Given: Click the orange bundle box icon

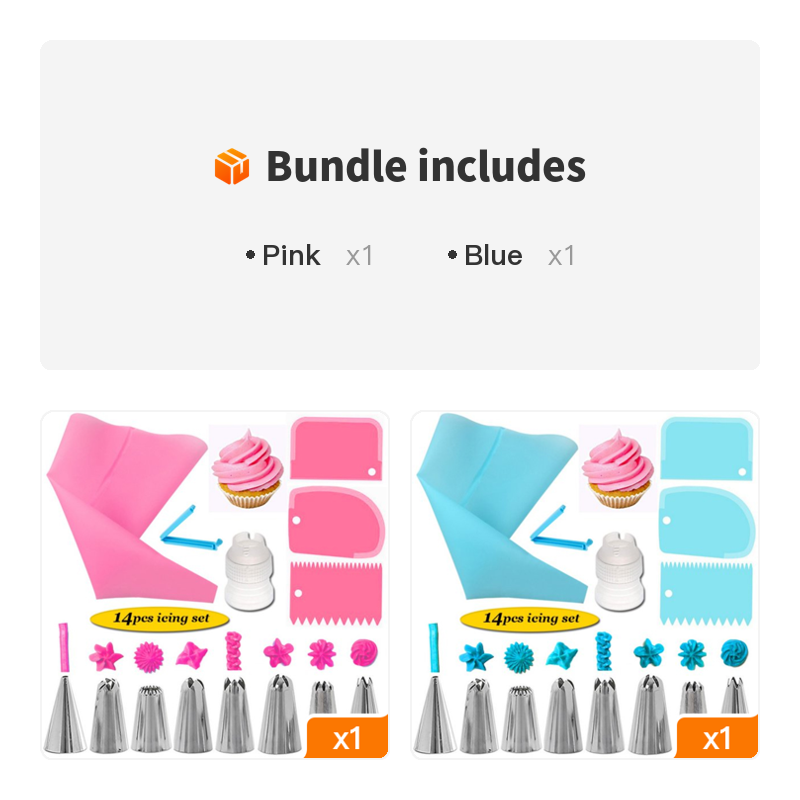Looking at the screenshot, I should pos(232,166).
